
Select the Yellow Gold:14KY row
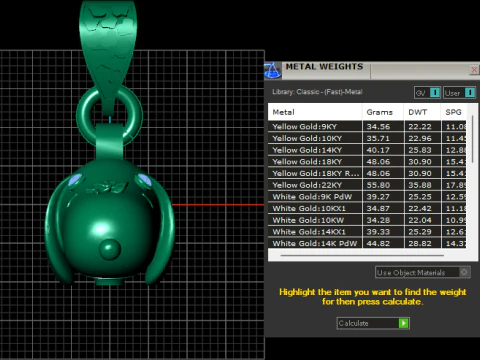tap(367, 150)
